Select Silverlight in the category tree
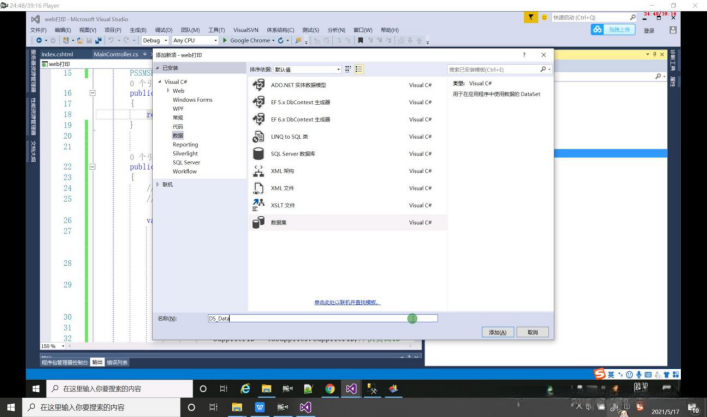 point(185,153)
